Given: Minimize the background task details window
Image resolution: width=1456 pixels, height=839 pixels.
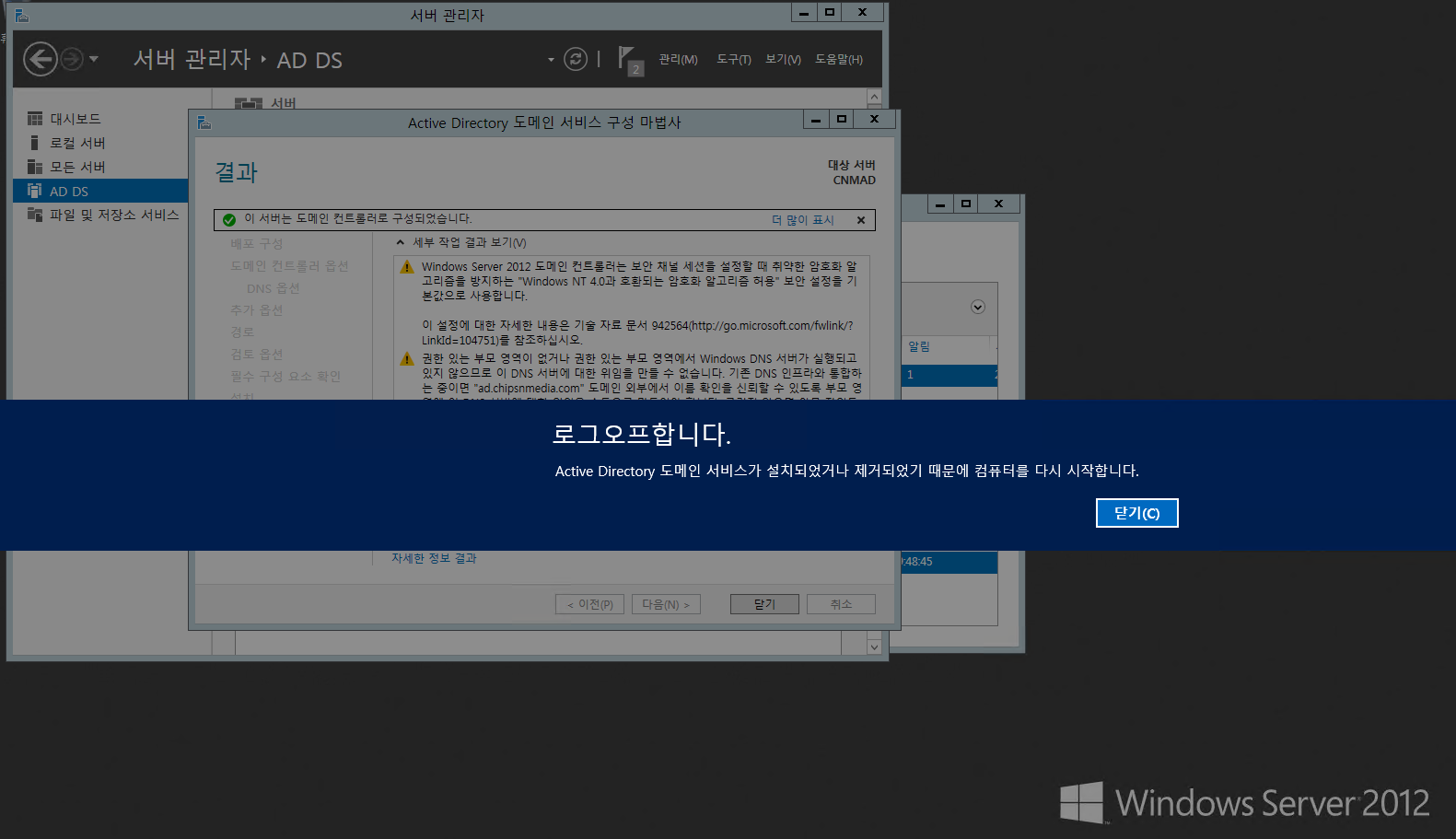Looking at the screenshot, I should (939, 204).
